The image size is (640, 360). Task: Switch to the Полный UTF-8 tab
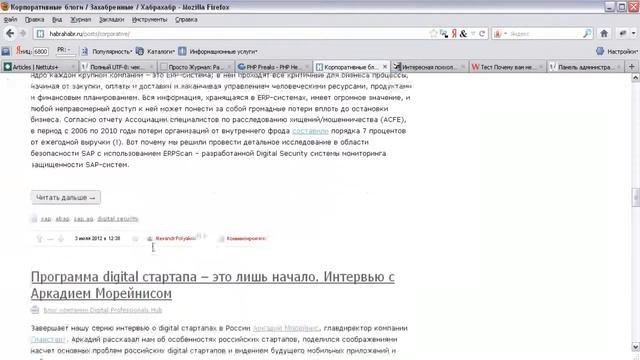117,67
